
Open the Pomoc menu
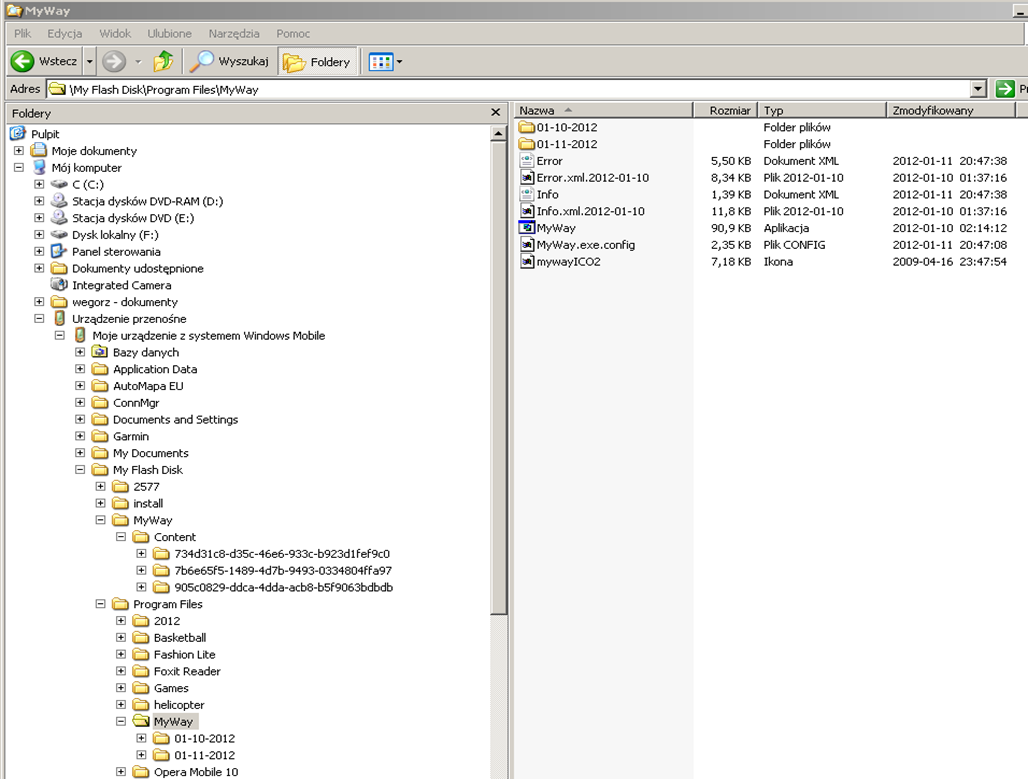point(292,33)
